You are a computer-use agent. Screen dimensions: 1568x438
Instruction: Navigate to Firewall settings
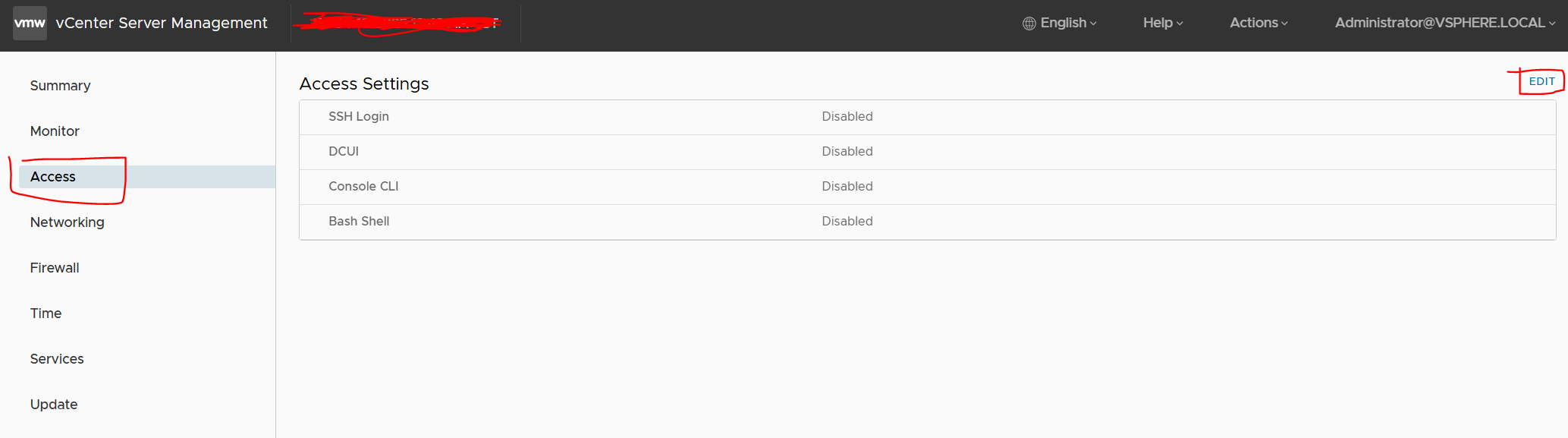pyautogui.click(x=55, y=268)
